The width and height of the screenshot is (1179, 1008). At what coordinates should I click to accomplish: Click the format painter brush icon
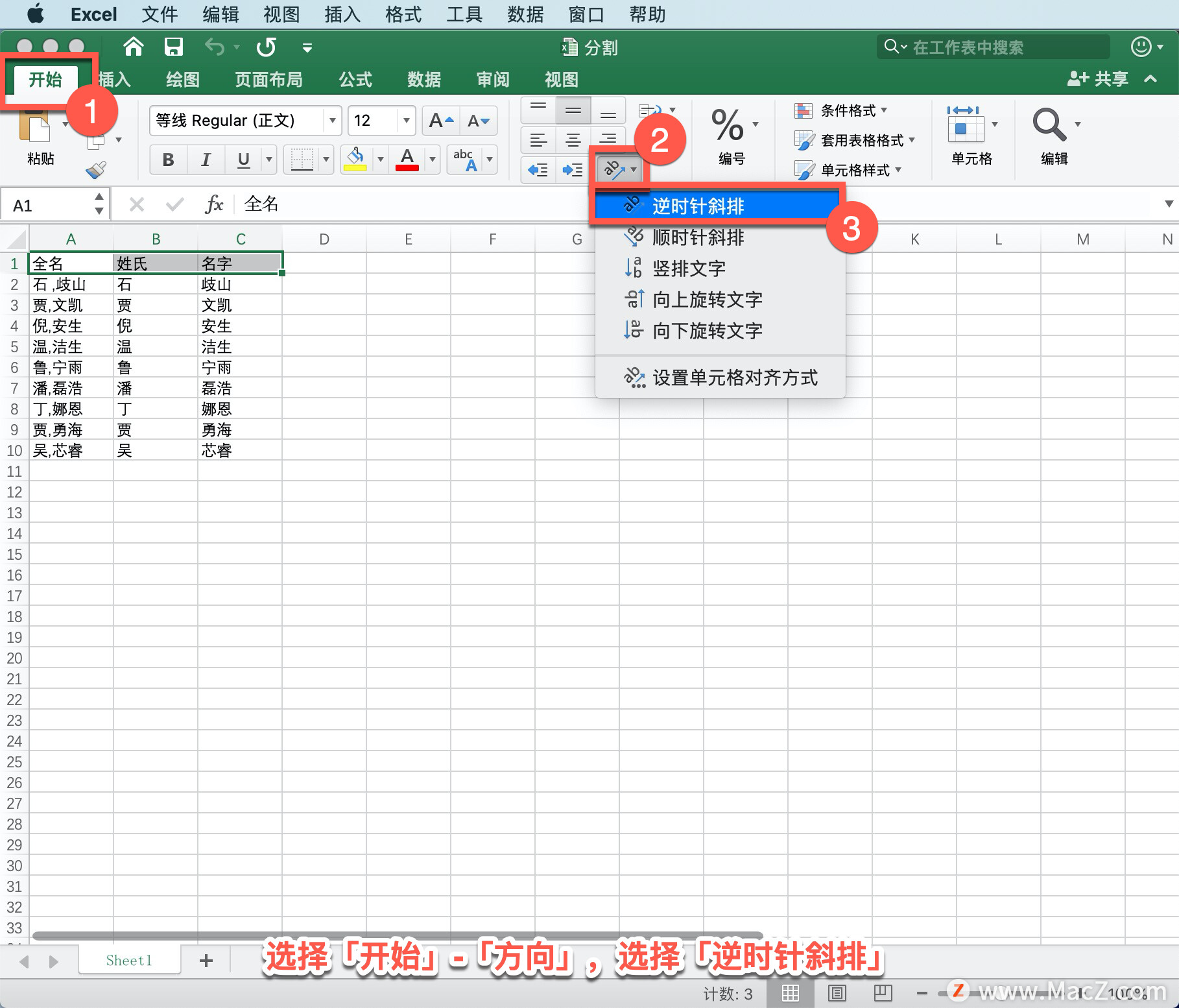click(96, 170)
